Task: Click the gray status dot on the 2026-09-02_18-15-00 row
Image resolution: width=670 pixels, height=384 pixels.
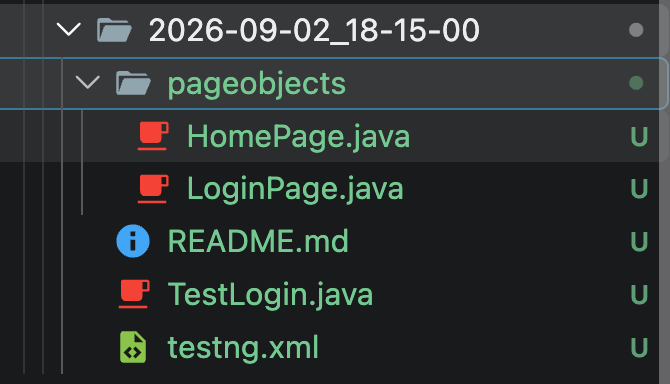Action: [x=636, y=30]
